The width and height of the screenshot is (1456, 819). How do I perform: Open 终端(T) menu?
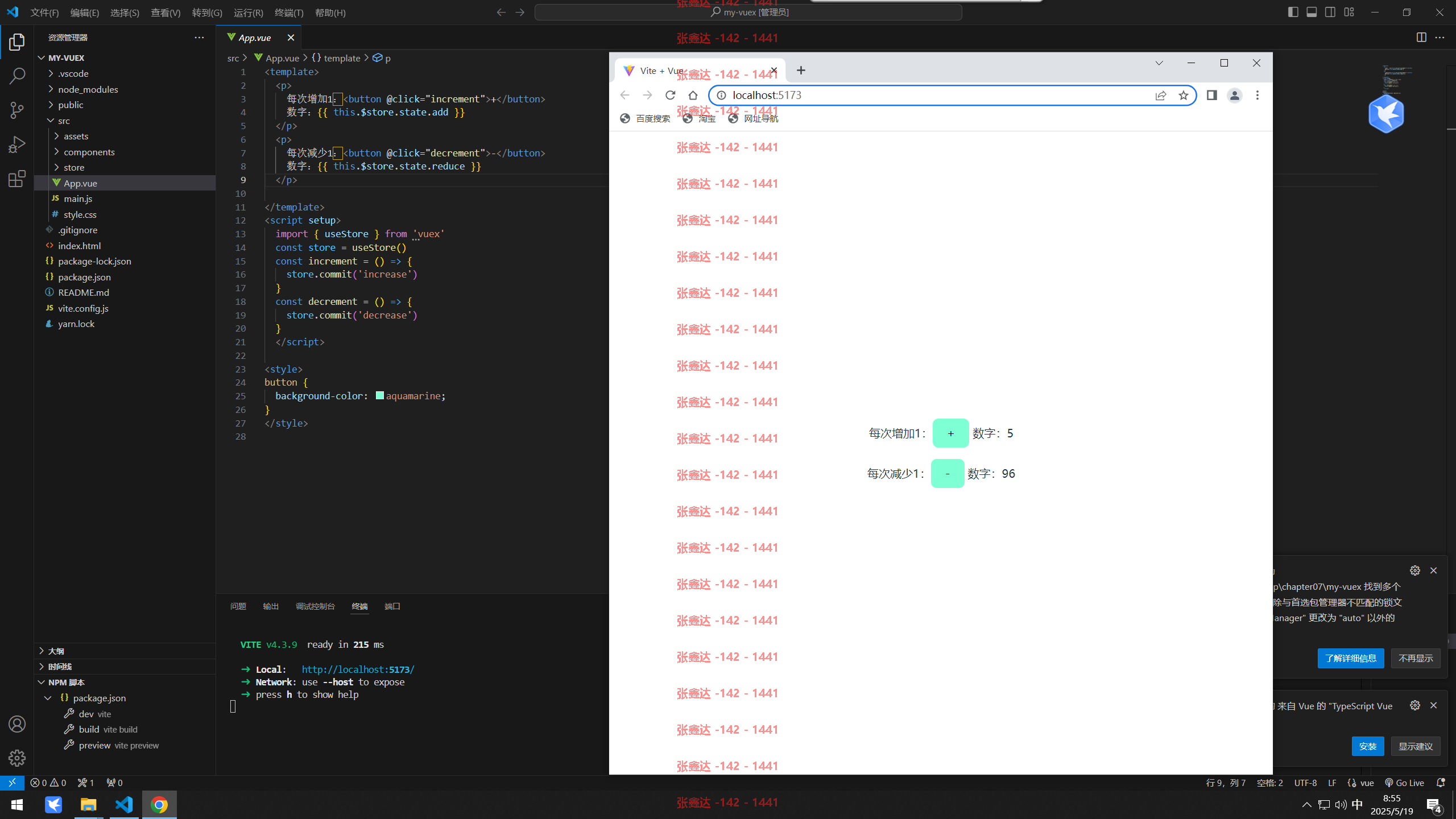tap(289, 13)
